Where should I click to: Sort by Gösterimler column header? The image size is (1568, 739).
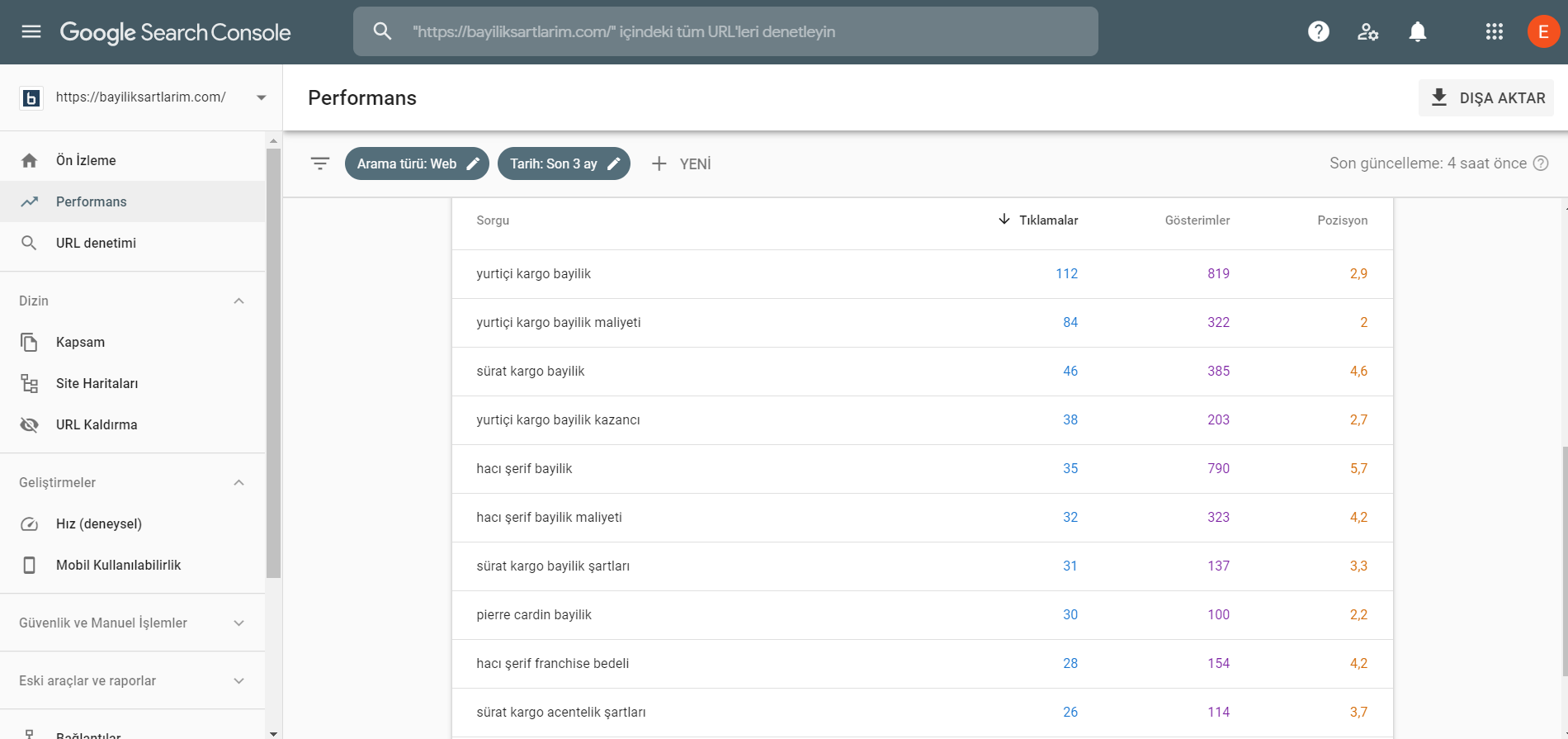[1197, 220]
